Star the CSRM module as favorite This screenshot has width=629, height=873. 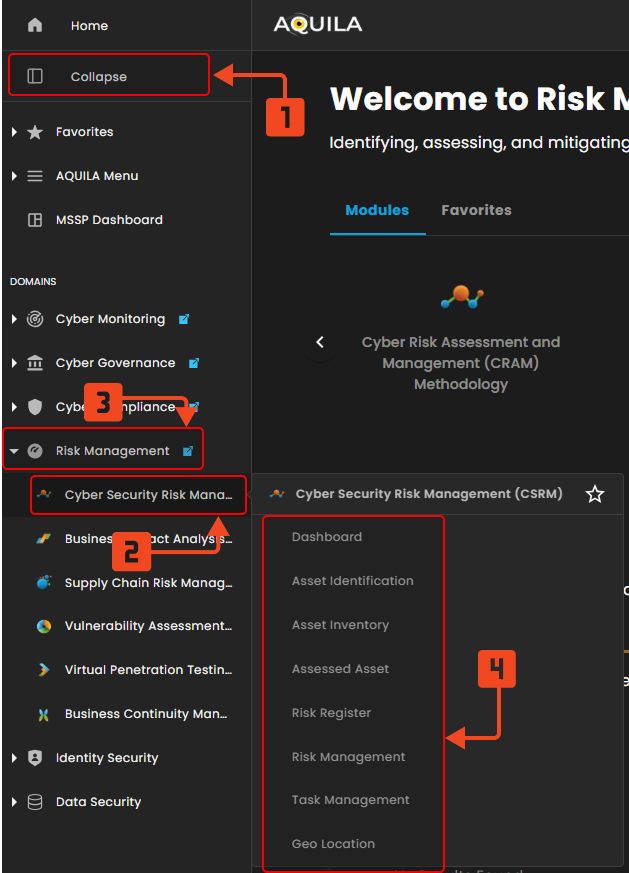point(595,494)
